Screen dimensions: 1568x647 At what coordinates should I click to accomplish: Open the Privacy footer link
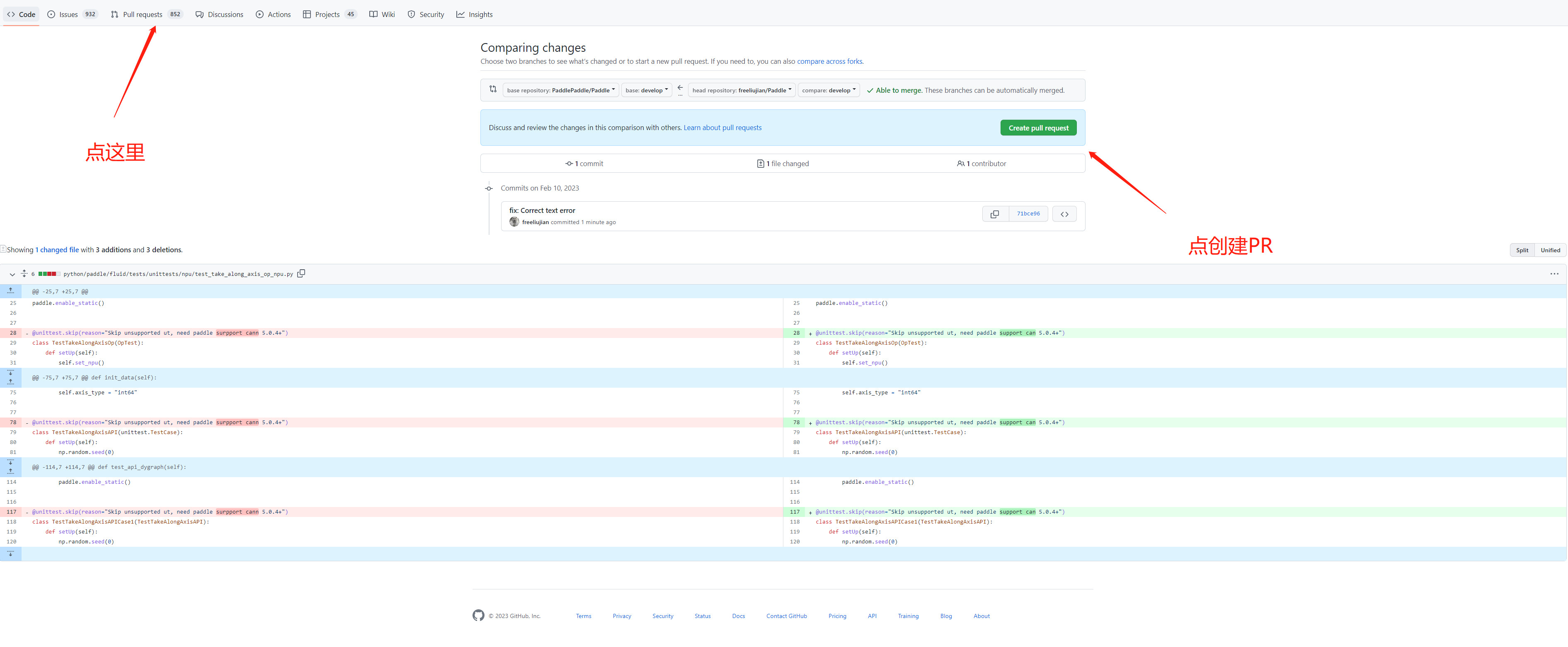621,616
